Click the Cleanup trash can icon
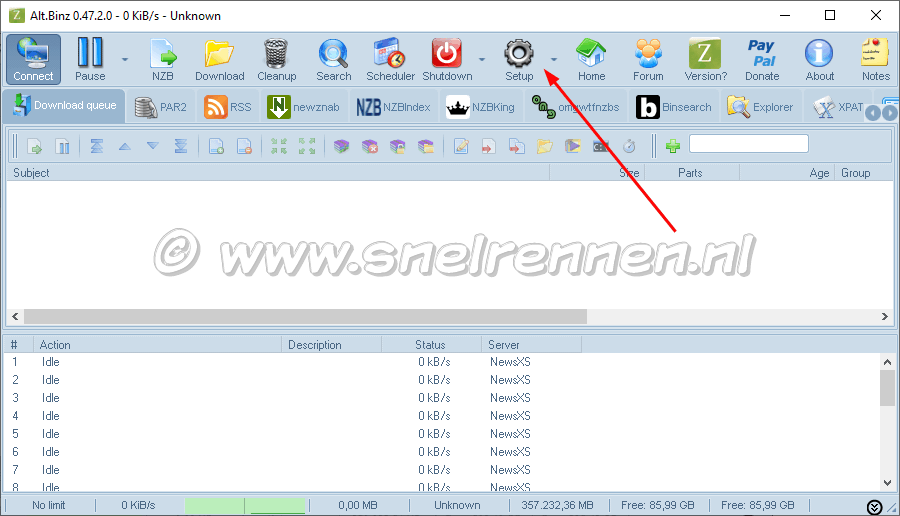The width and height of the screenshot is (900, 516). 276,59
